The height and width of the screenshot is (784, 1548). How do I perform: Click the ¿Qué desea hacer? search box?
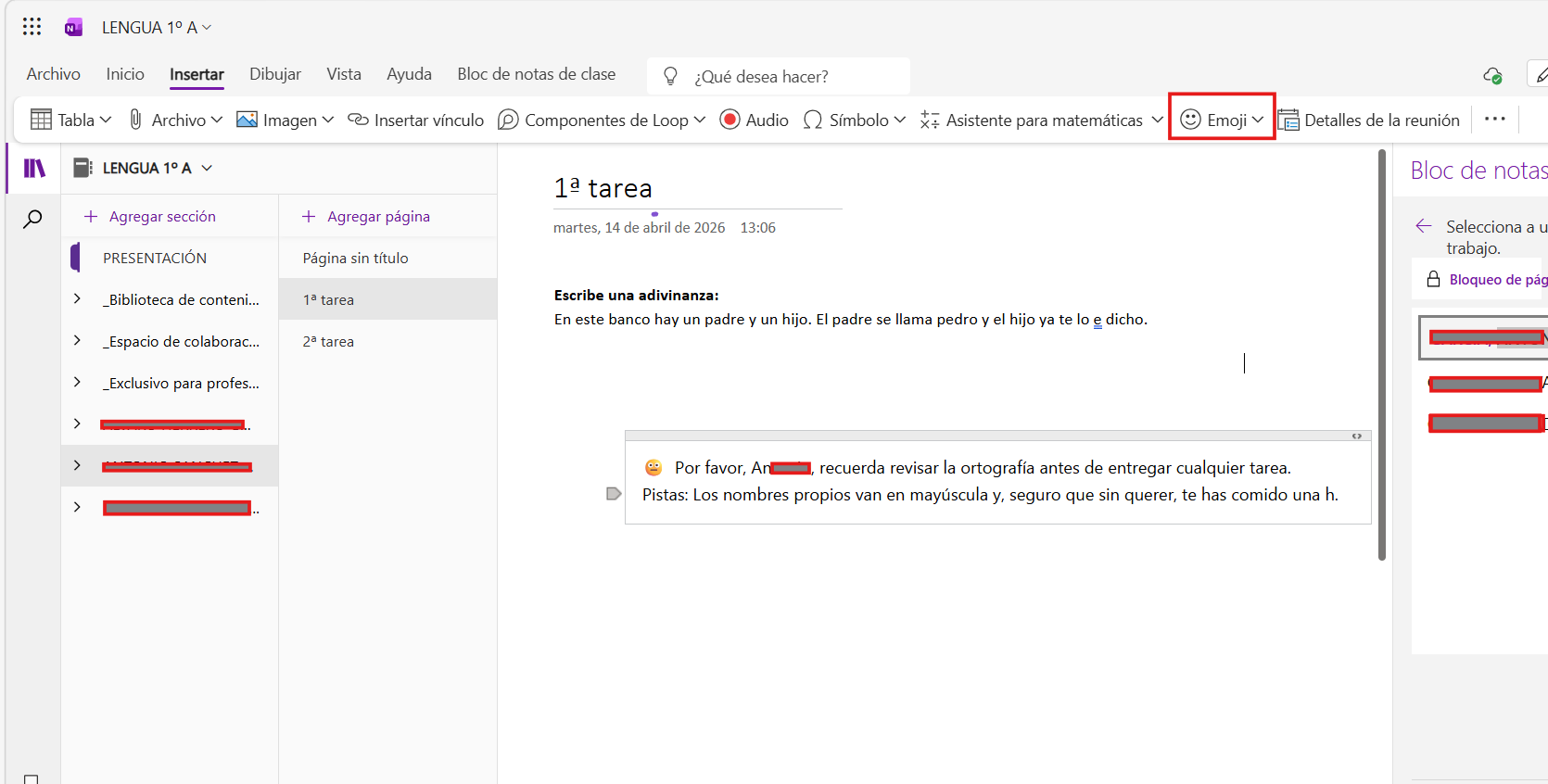(x=779, y=76)
